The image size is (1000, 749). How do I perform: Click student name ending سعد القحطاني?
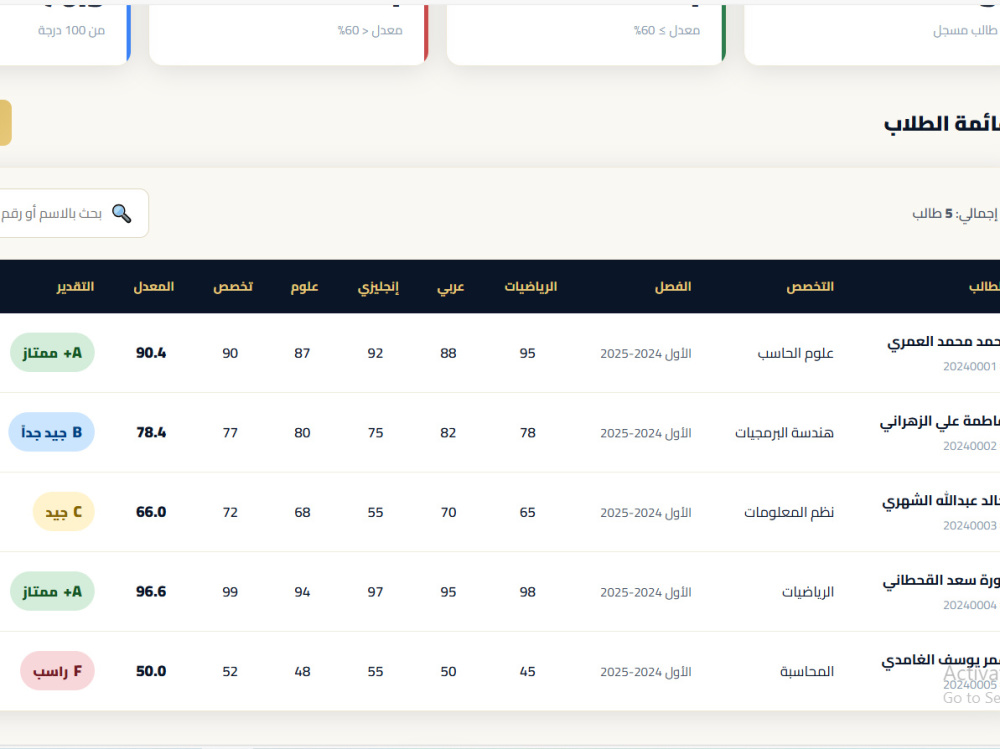(941, 581)
